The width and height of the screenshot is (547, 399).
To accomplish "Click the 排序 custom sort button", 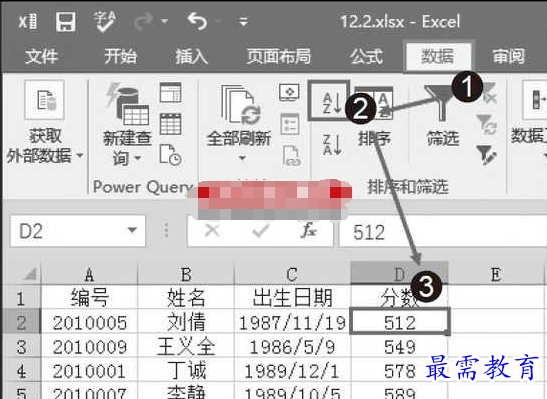I will (374, 117).
